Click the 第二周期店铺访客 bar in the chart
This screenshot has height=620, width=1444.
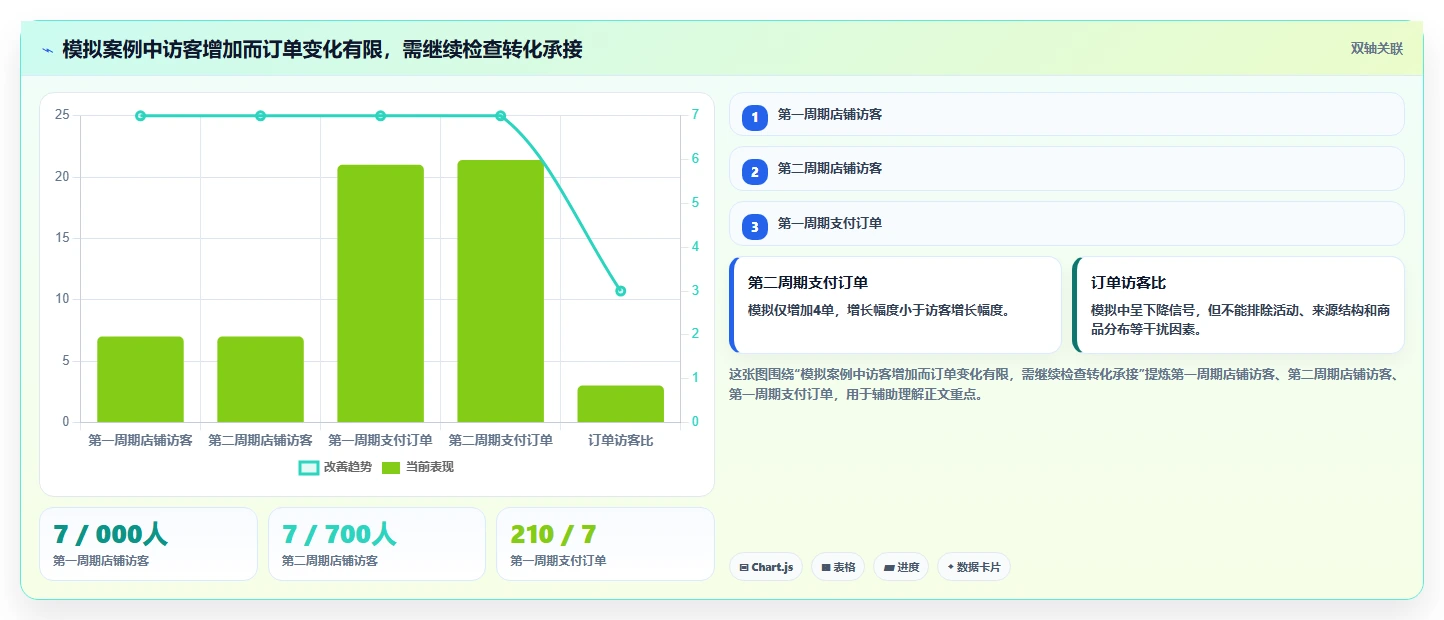(x=260, y=379)
